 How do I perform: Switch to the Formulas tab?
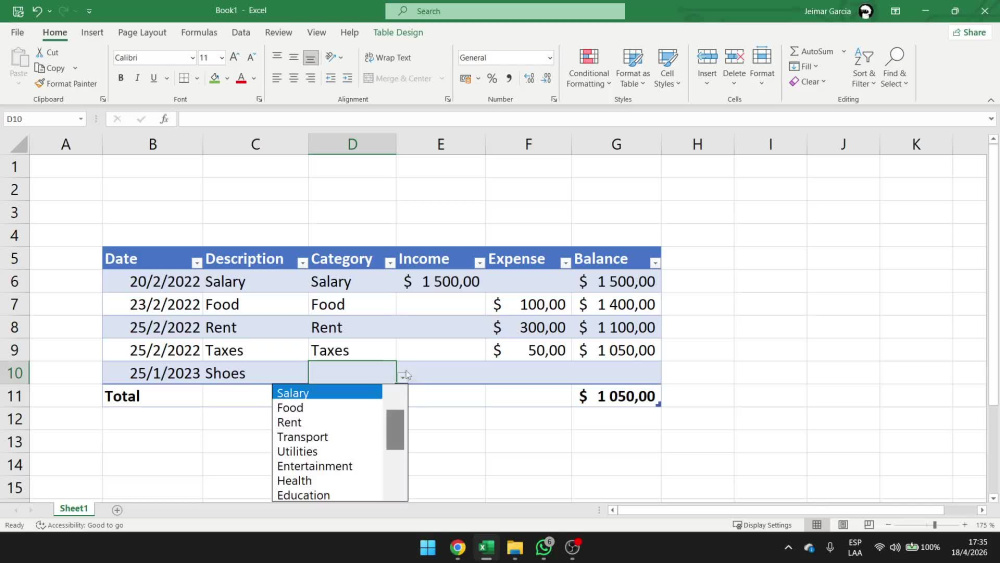tap(199, 32)
